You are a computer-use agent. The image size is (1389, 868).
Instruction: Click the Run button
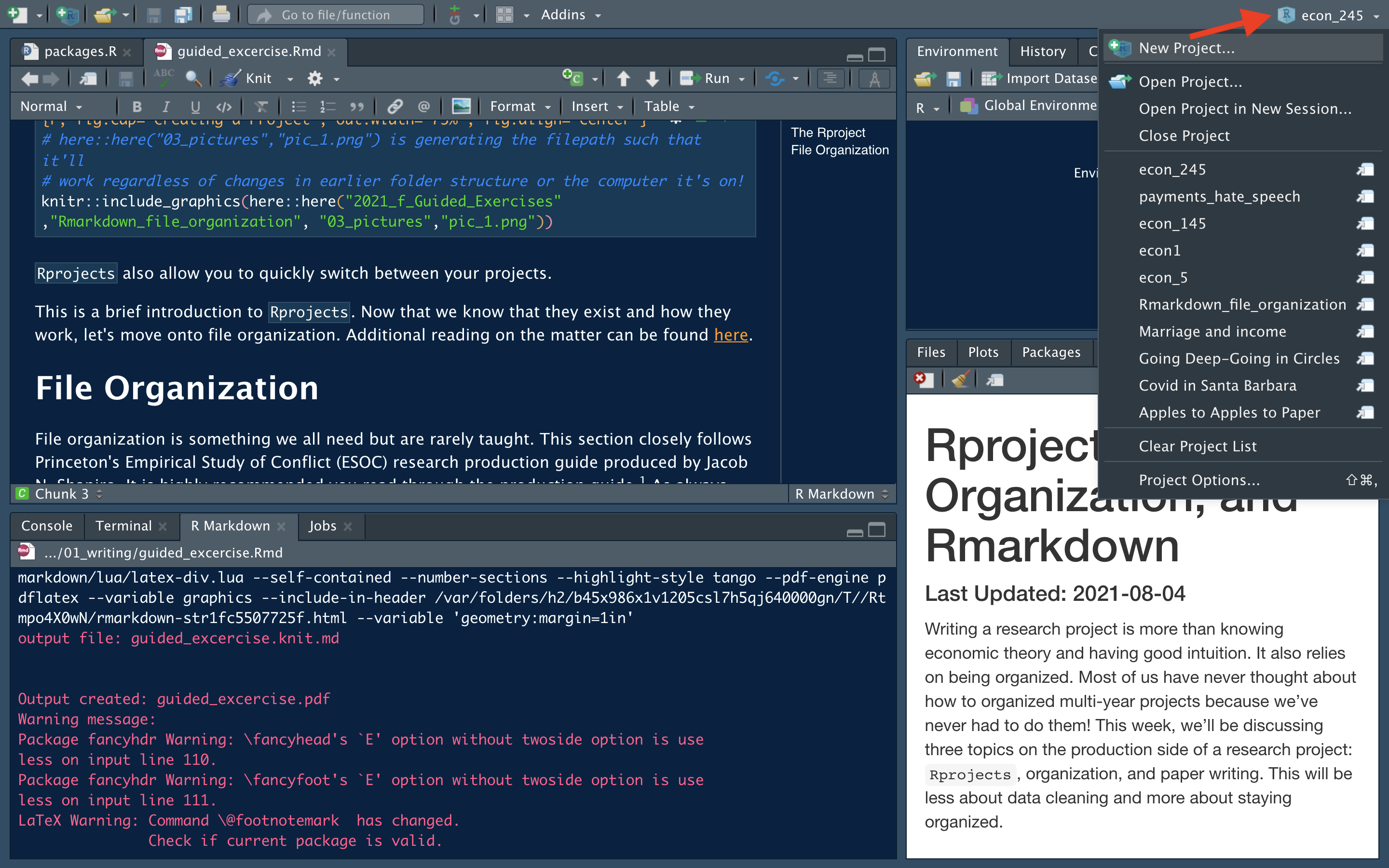(x=704, y=79)
